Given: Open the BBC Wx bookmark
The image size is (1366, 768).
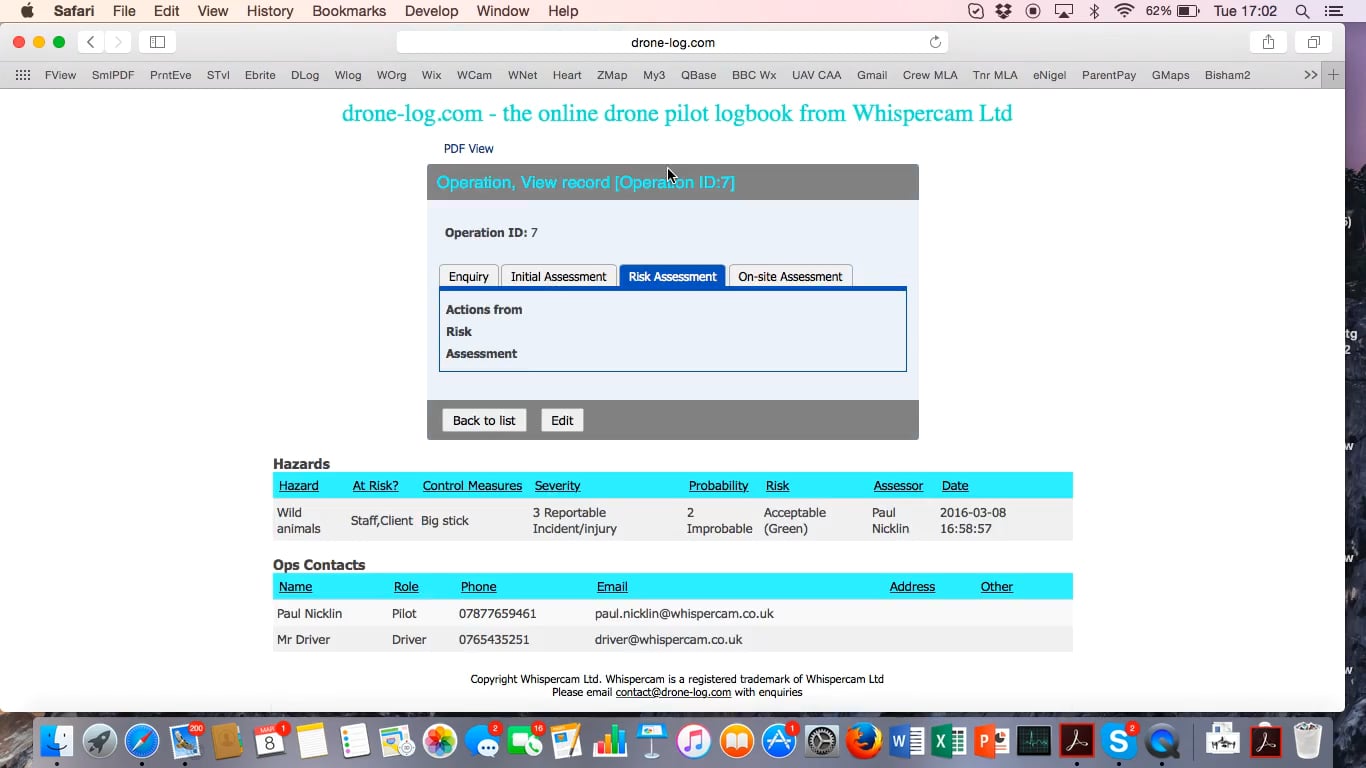Looking at the screenshot, I should (x=754, y=75).
